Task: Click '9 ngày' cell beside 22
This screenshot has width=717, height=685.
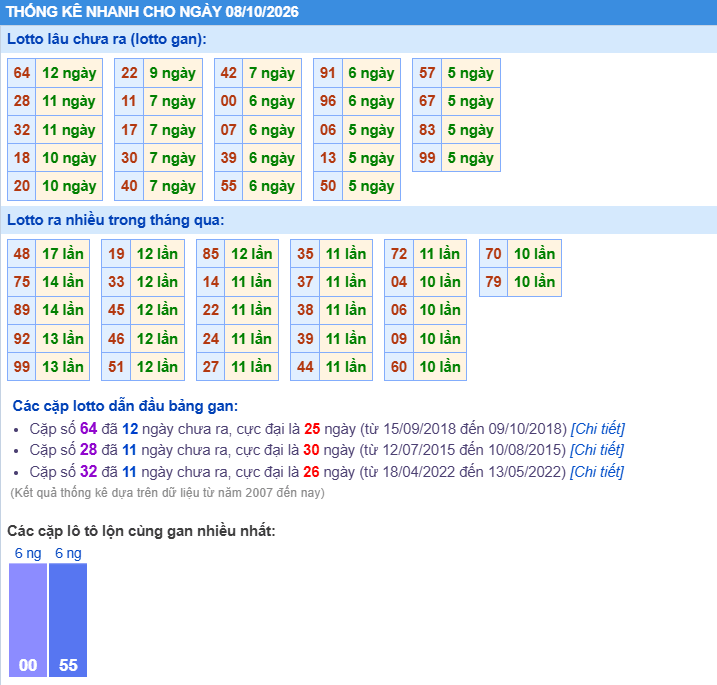Action: point(173,73)
